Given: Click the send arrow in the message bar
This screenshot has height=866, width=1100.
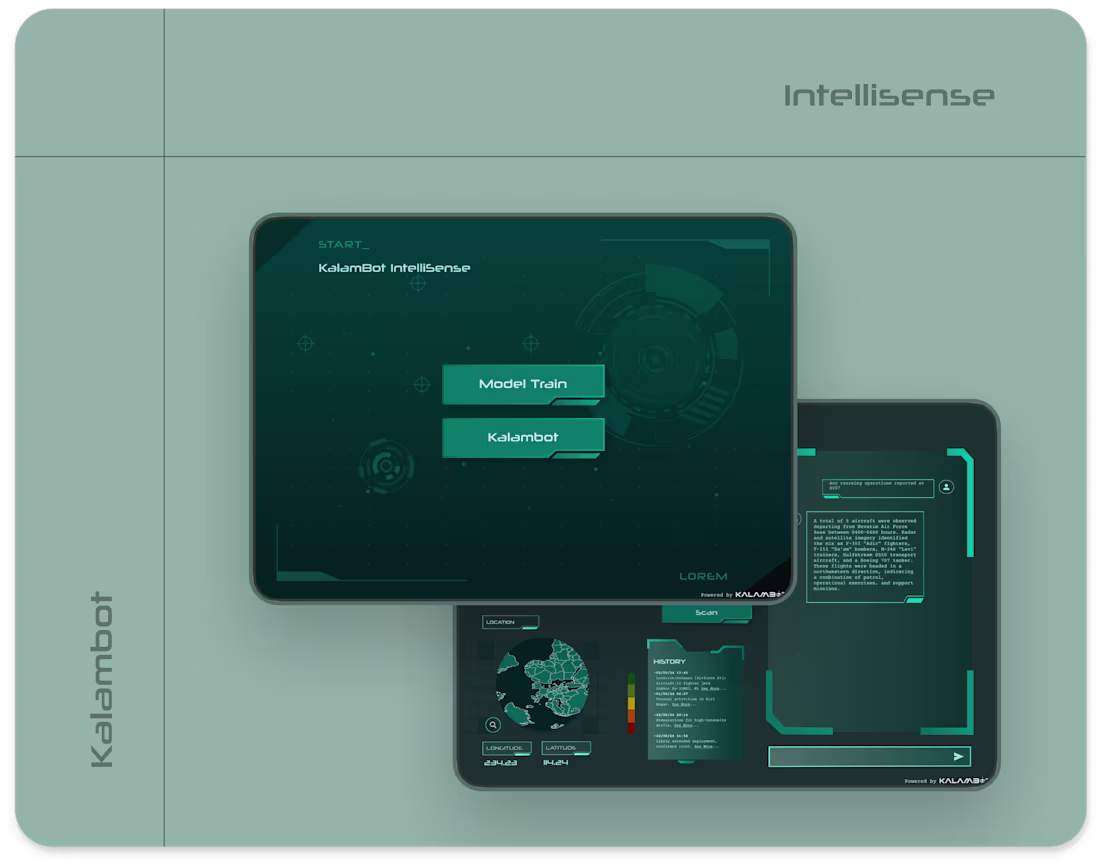Looking at the screenshot, I should click(x=959, y=756).
